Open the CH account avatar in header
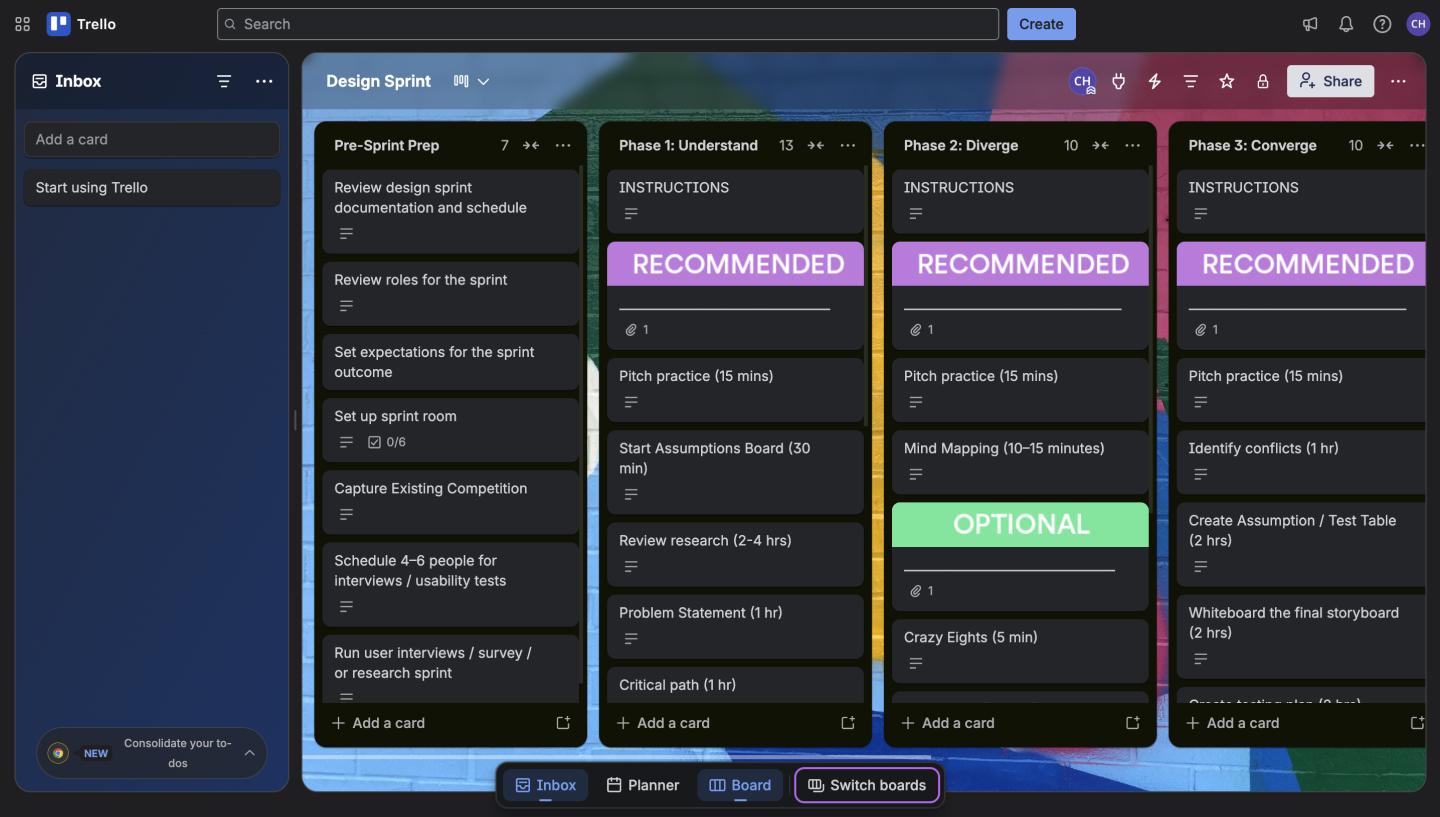The width and height of the screenshot is (1440, 817). [x=1418, y=24]
